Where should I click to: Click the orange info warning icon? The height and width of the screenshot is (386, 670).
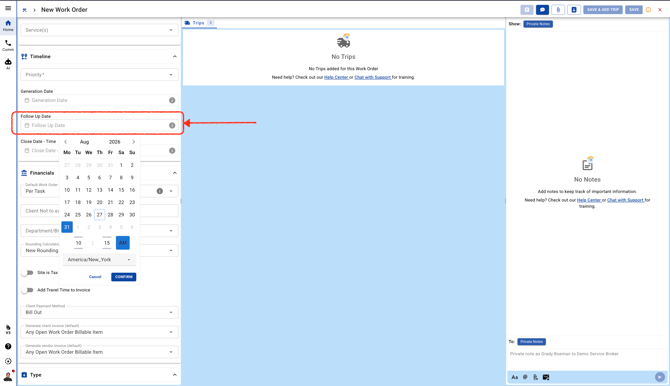[648, 9]
